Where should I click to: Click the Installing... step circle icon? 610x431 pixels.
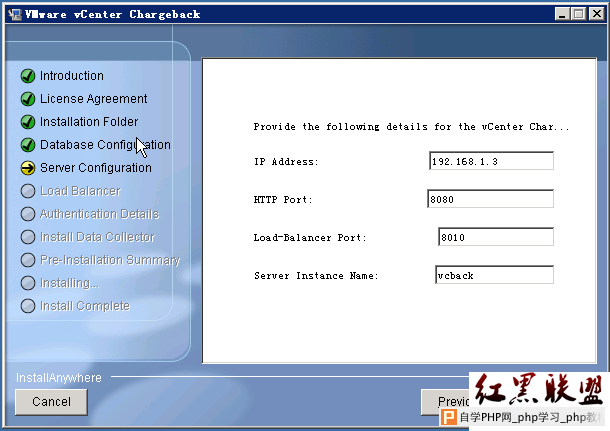tap(28, 283)
